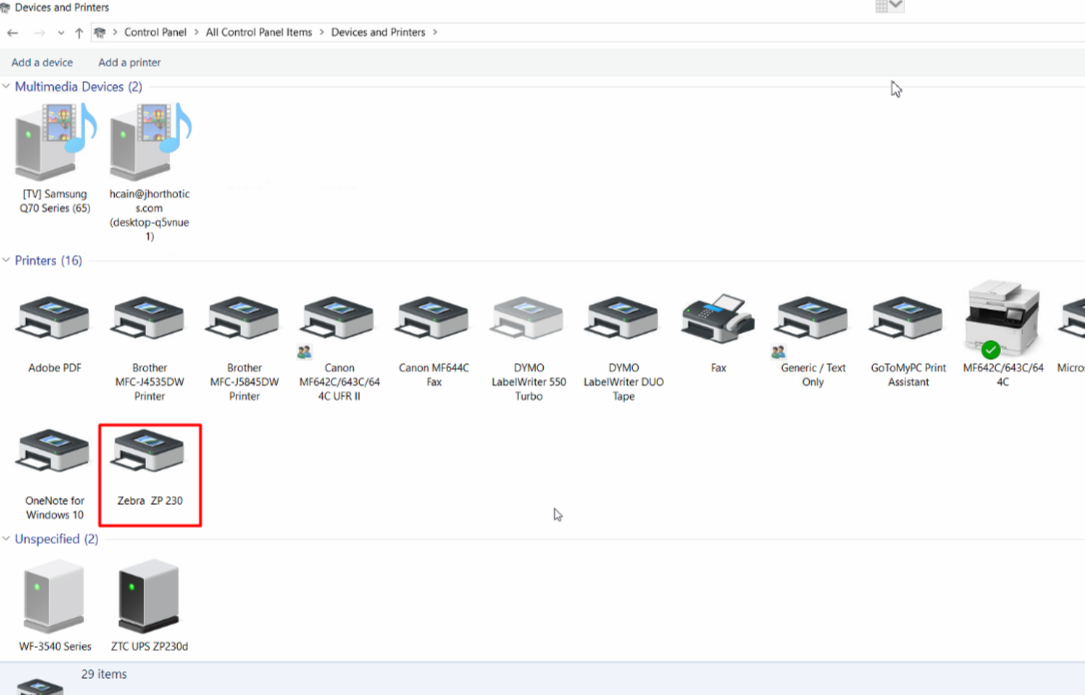
Task: Expand chevron after Devices and Printers
Action: [435, 32]
